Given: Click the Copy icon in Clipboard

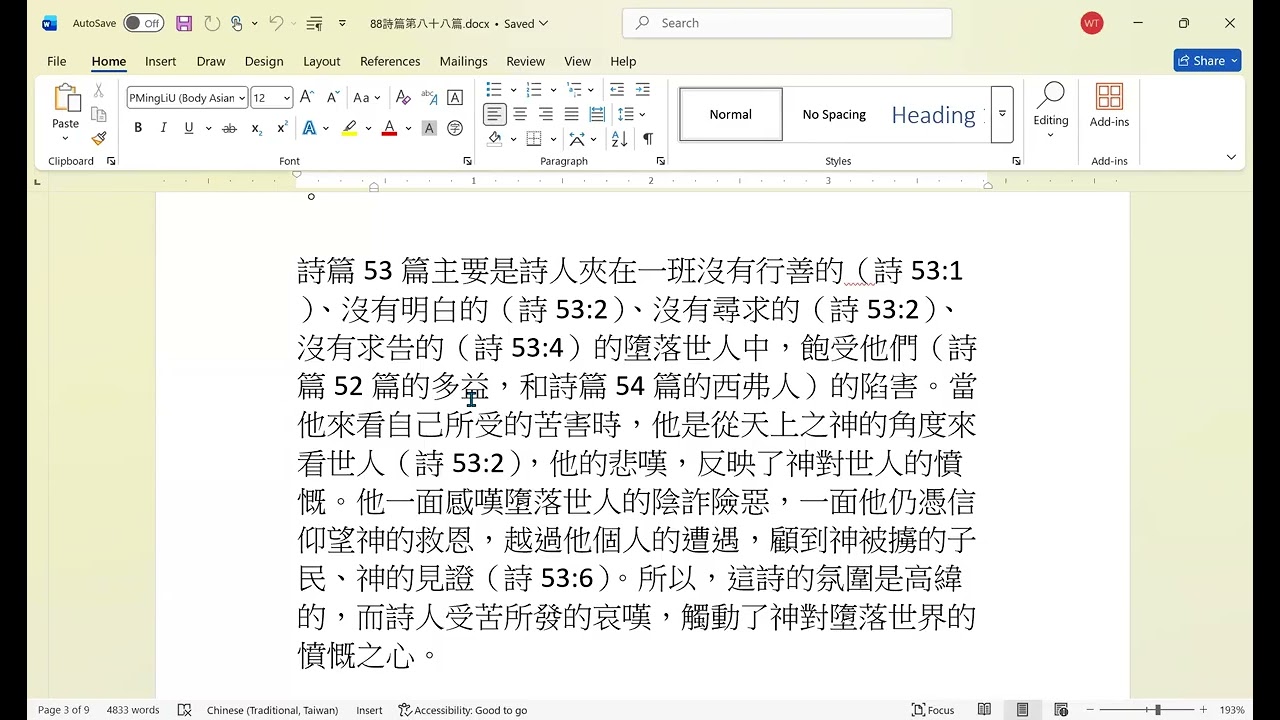Looking at the screenshot, I should 98,114.
